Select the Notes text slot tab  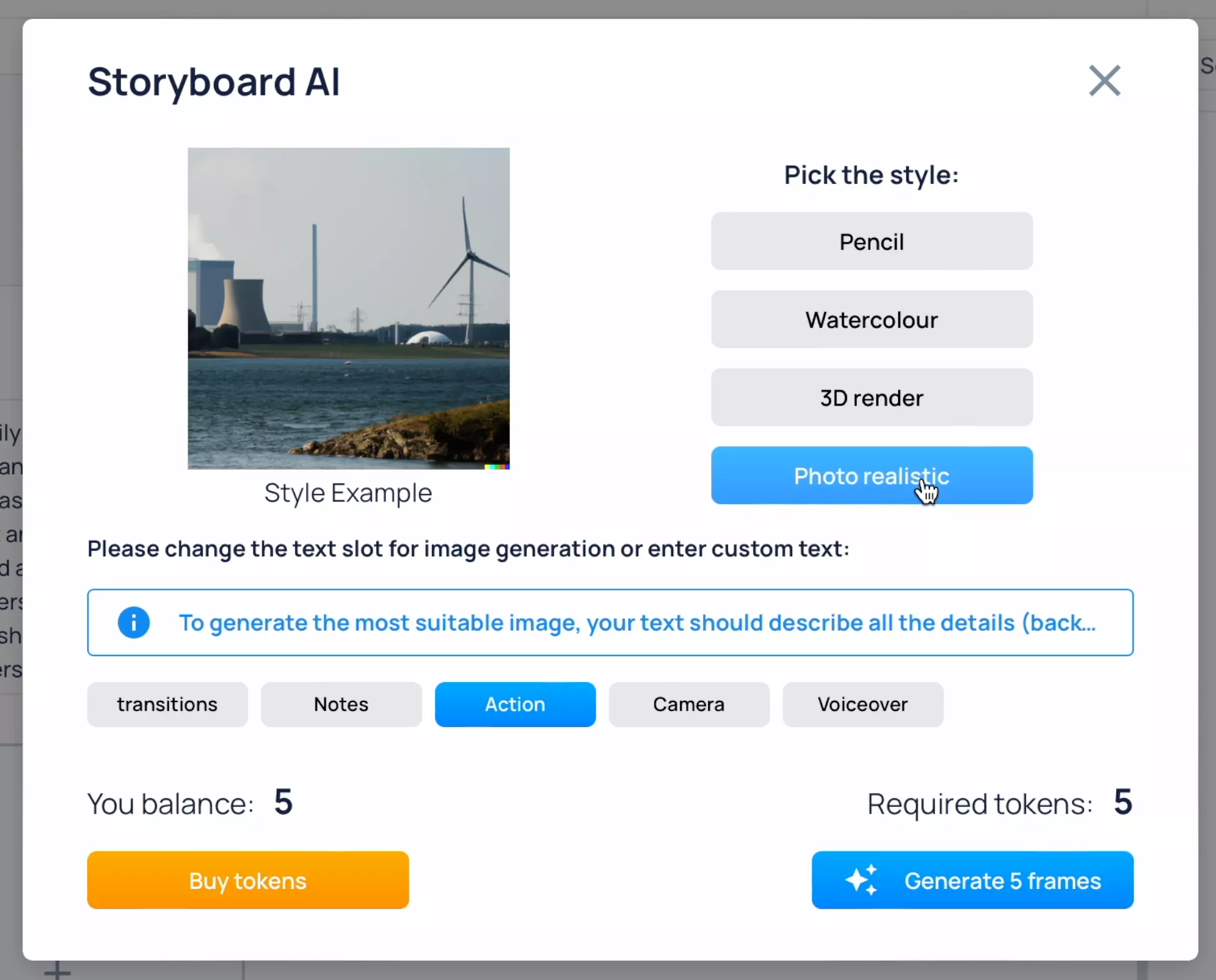pos(340,704)
